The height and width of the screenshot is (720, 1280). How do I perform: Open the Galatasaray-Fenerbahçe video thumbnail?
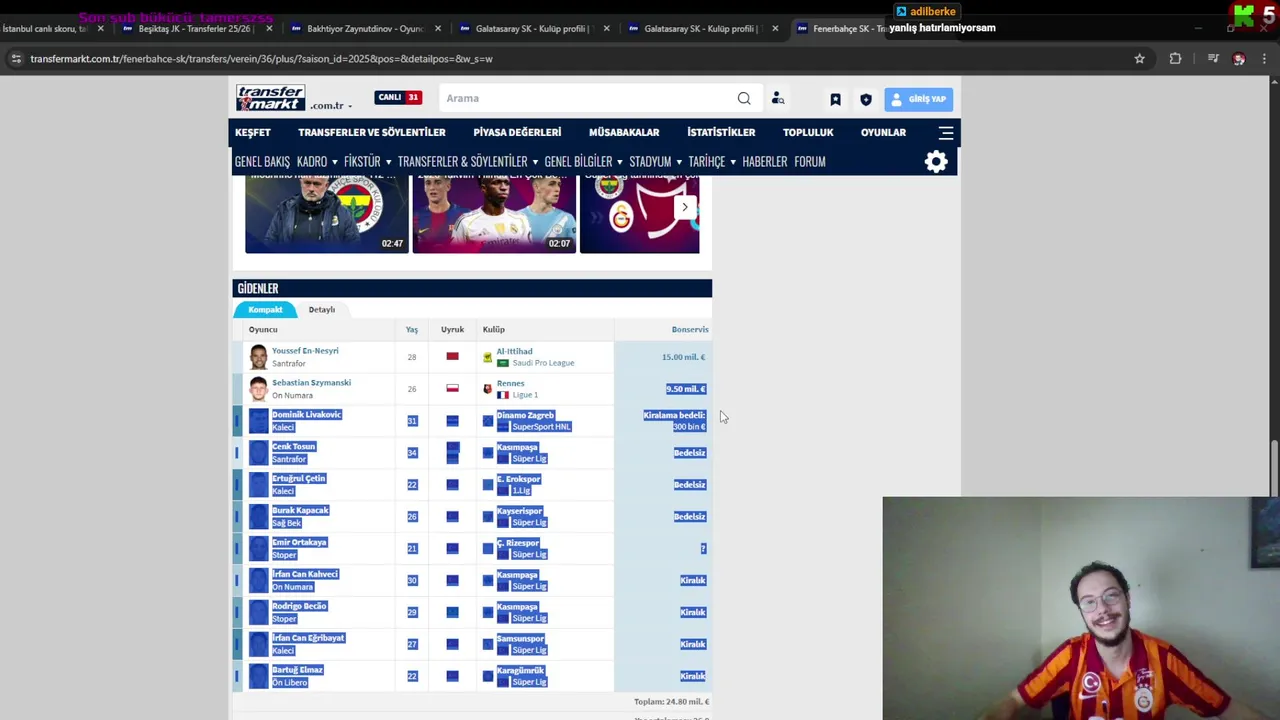pos(640,214)
